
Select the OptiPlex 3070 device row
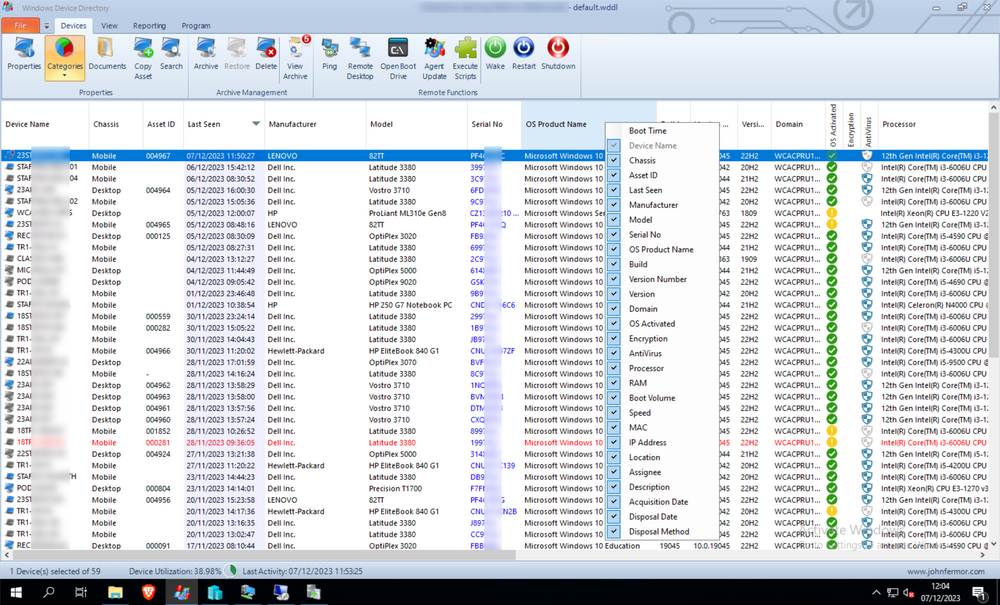pyautogui.click(x=494, y=362)
